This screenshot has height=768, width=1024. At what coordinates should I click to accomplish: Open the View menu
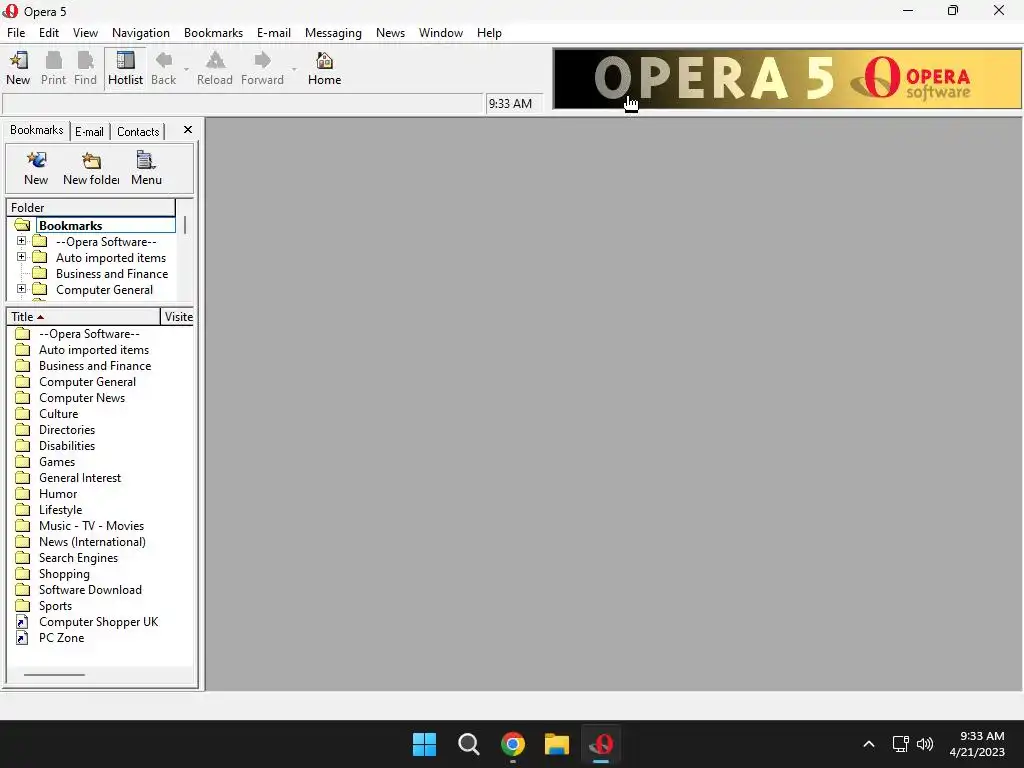85,33
